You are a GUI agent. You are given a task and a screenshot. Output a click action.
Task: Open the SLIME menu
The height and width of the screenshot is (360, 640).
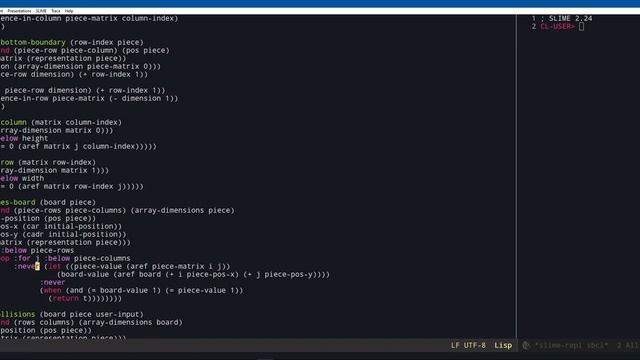click(x=41, y=11)
